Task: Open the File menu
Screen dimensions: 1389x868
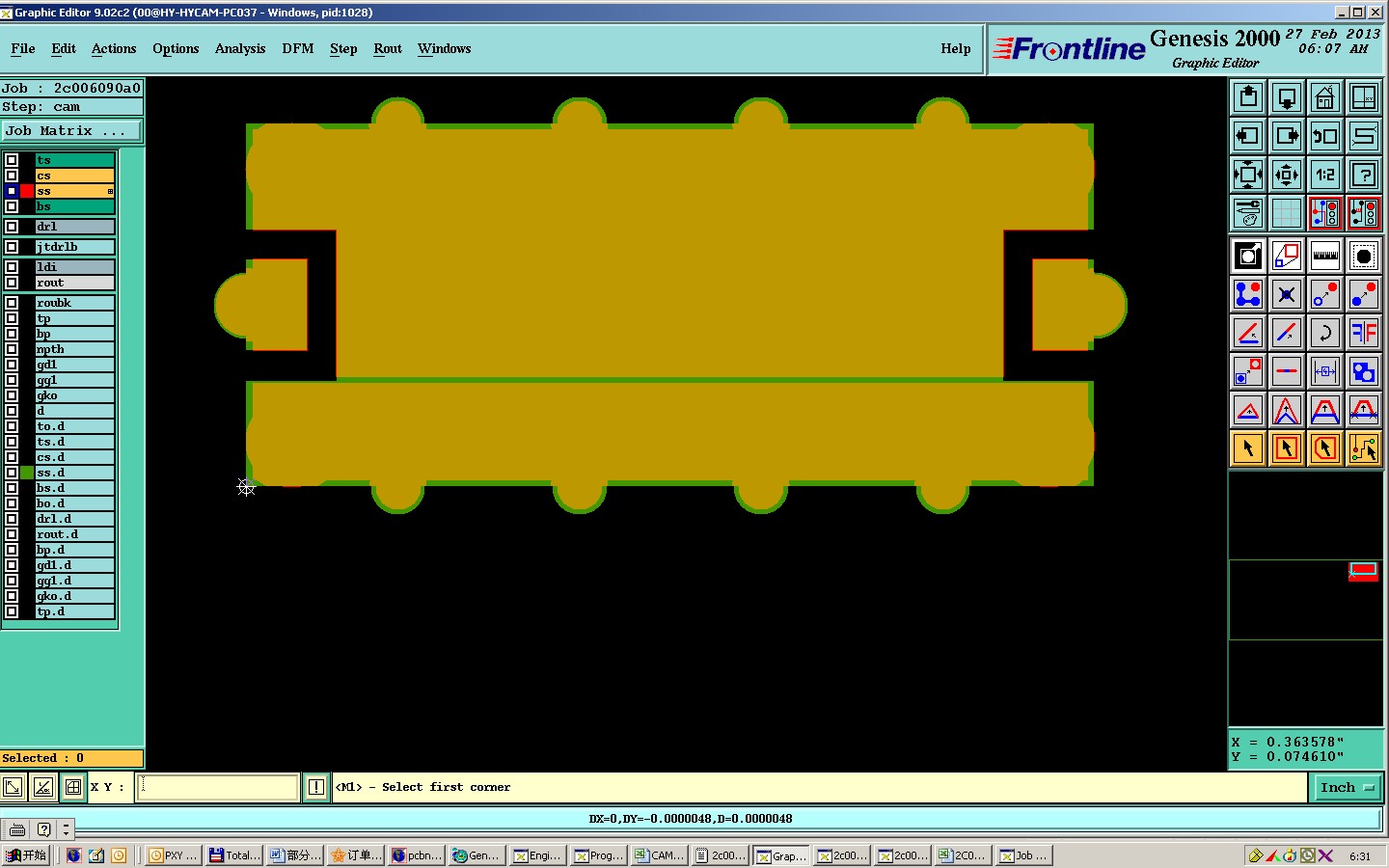Action: [23, 48]
